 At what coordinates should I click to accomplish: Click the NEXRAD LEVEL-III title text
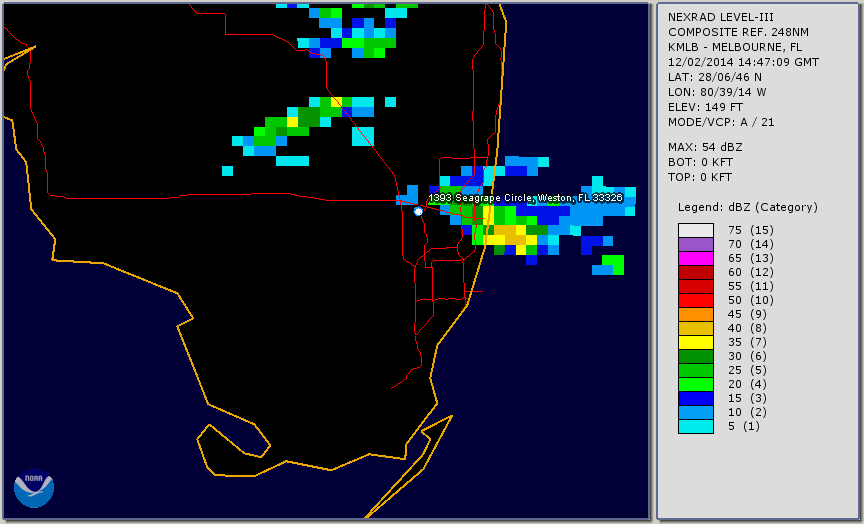tap(720, 17)
